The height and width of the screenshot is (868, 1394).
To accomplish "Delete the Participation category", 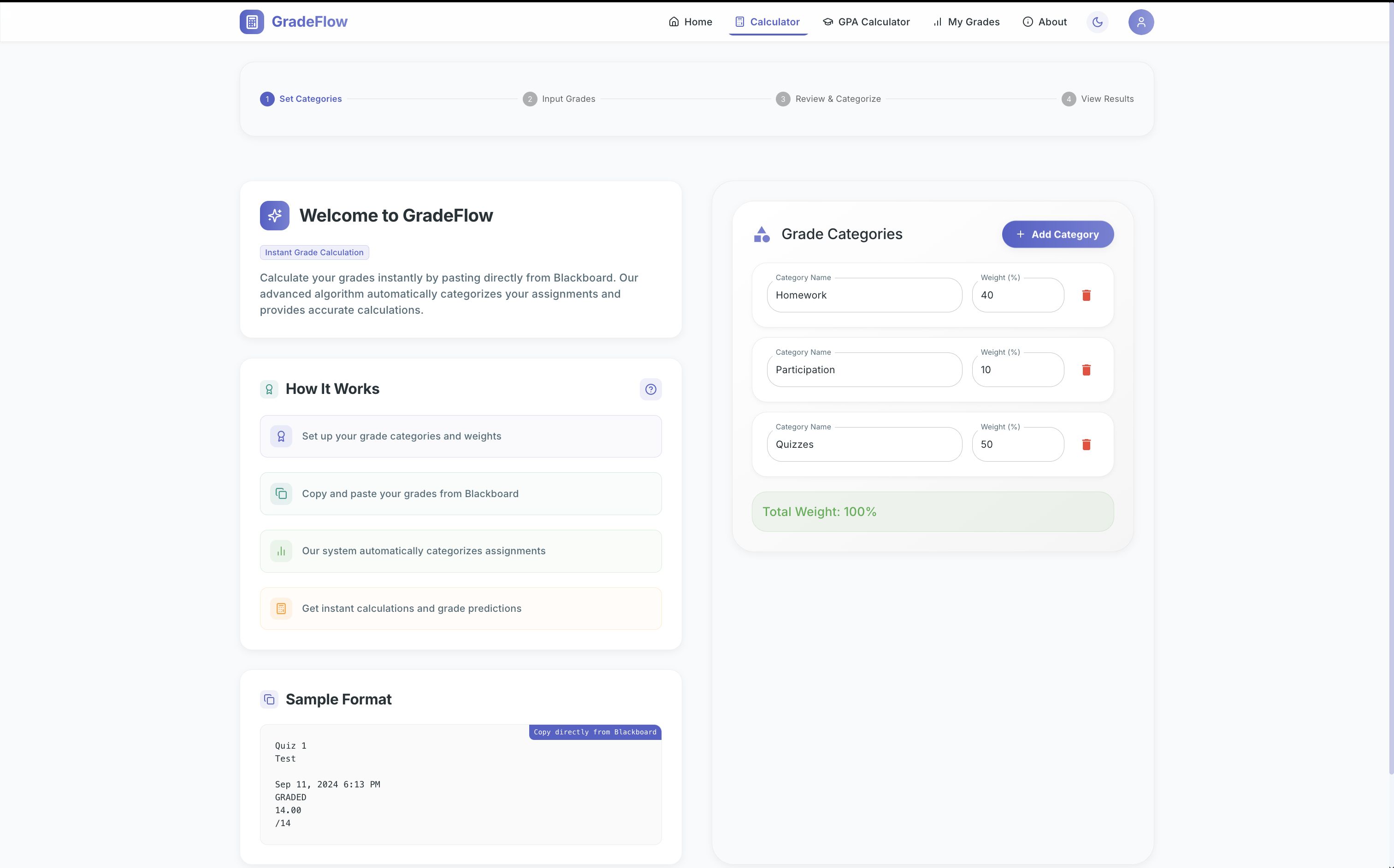I will [1086, 369].
